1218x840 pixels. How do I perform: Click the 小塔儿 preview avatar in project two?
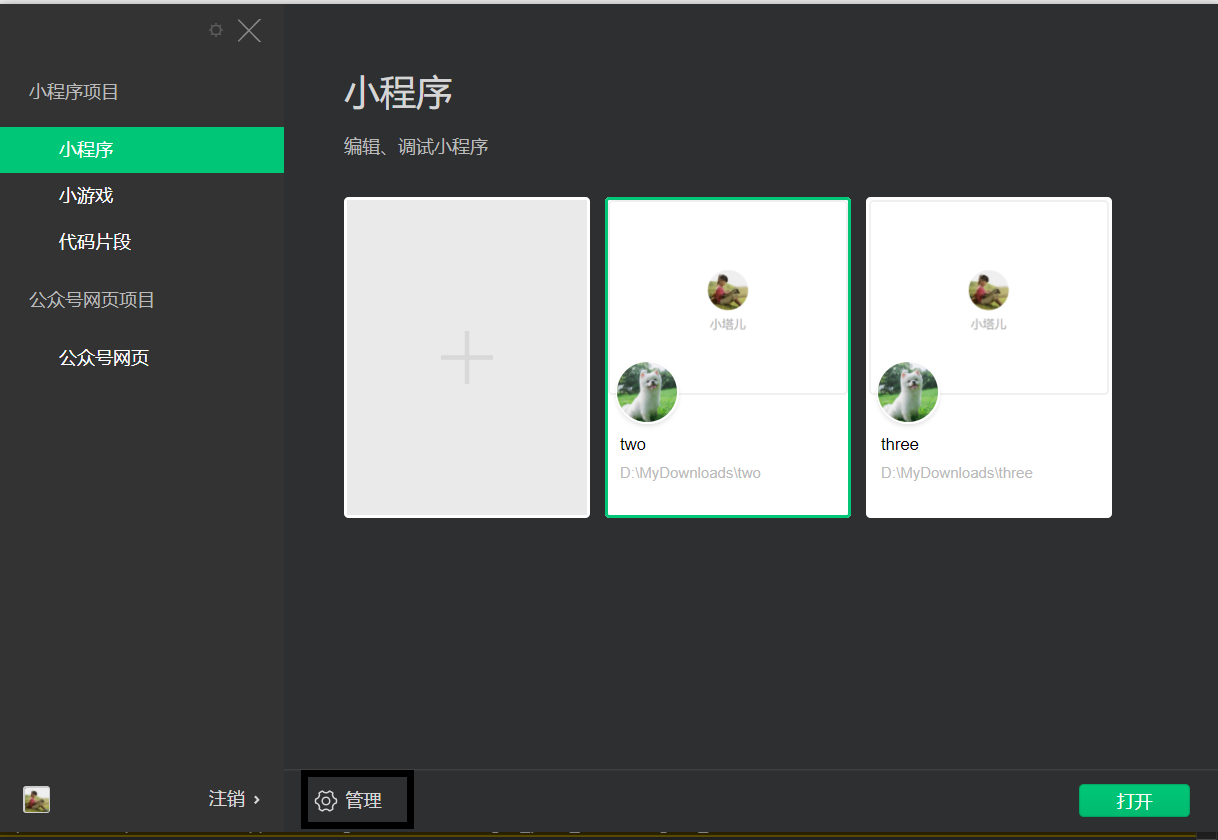(x=728, y=290)
